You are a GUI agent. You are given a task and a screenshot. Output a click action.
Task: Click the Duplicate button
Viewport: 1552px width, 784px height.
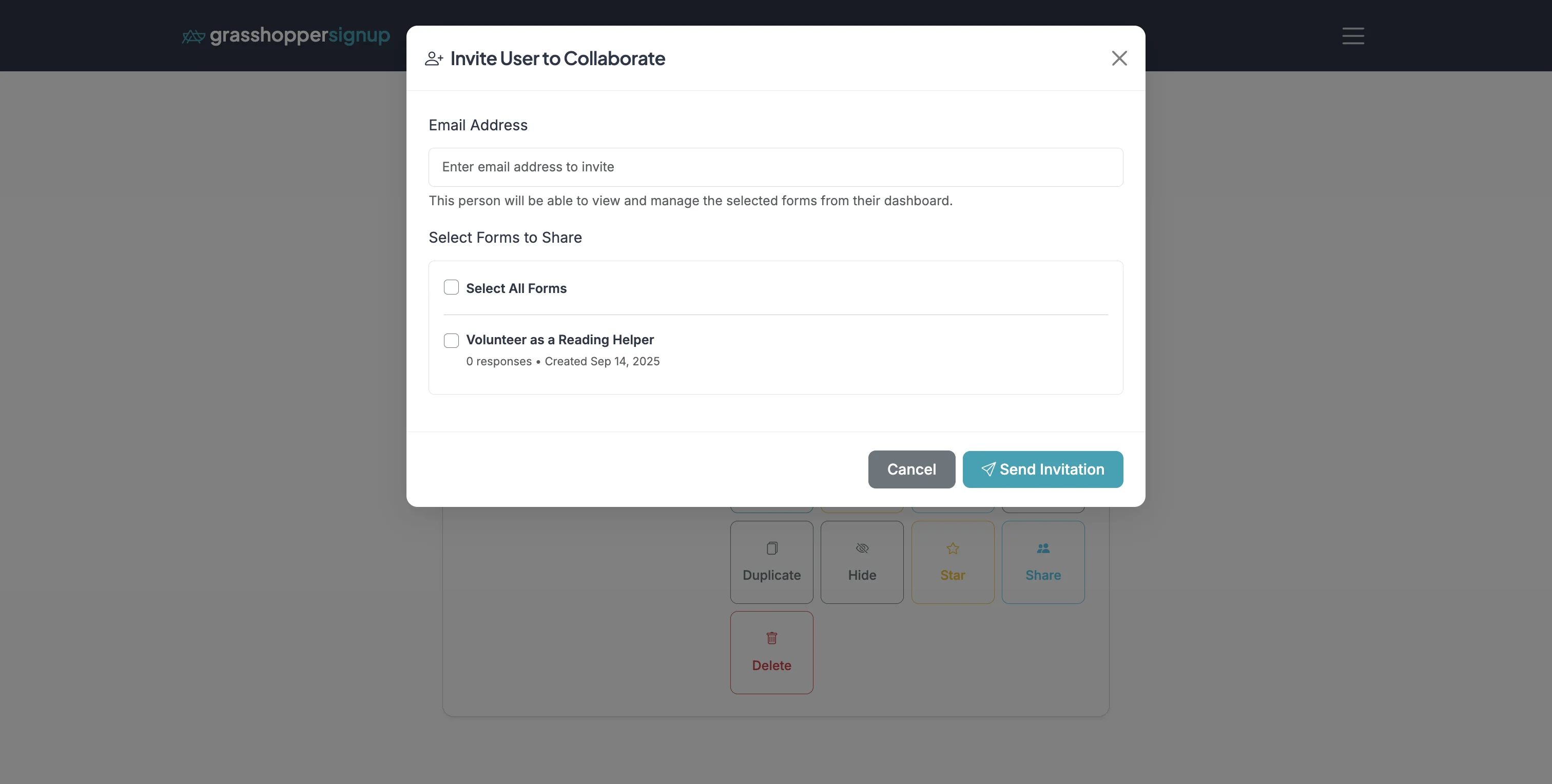coord(772,562)
